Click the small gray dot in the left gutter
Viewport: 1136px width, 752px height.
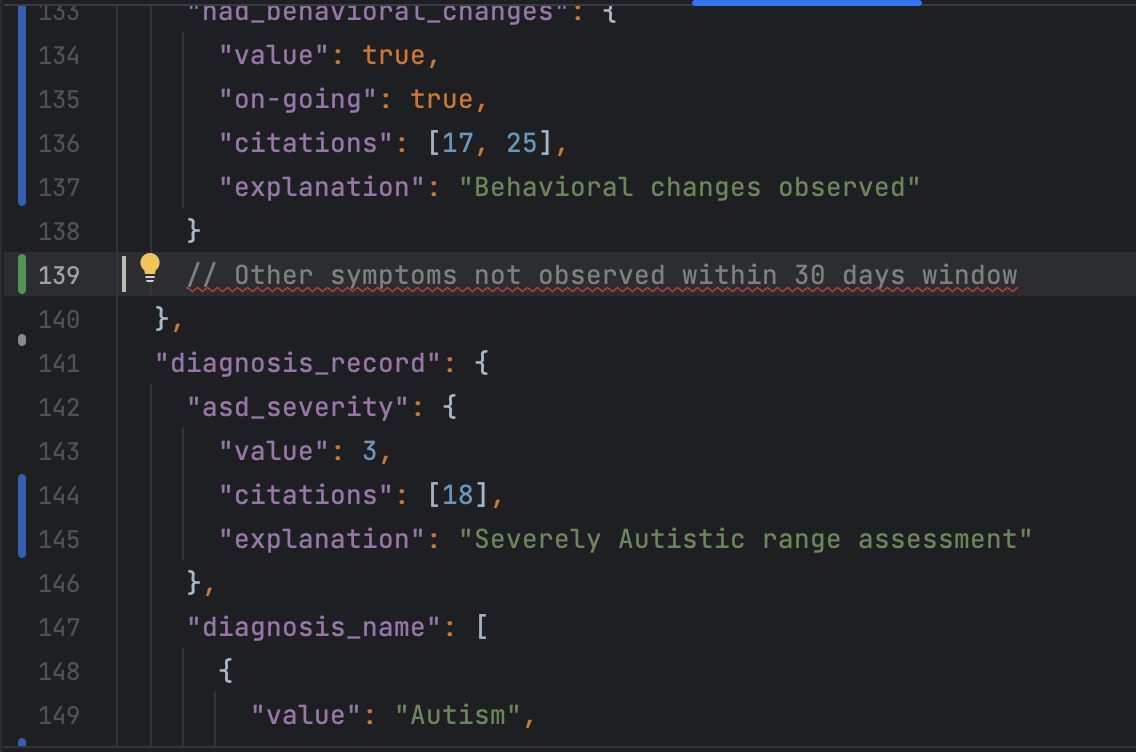coord(22,340)
